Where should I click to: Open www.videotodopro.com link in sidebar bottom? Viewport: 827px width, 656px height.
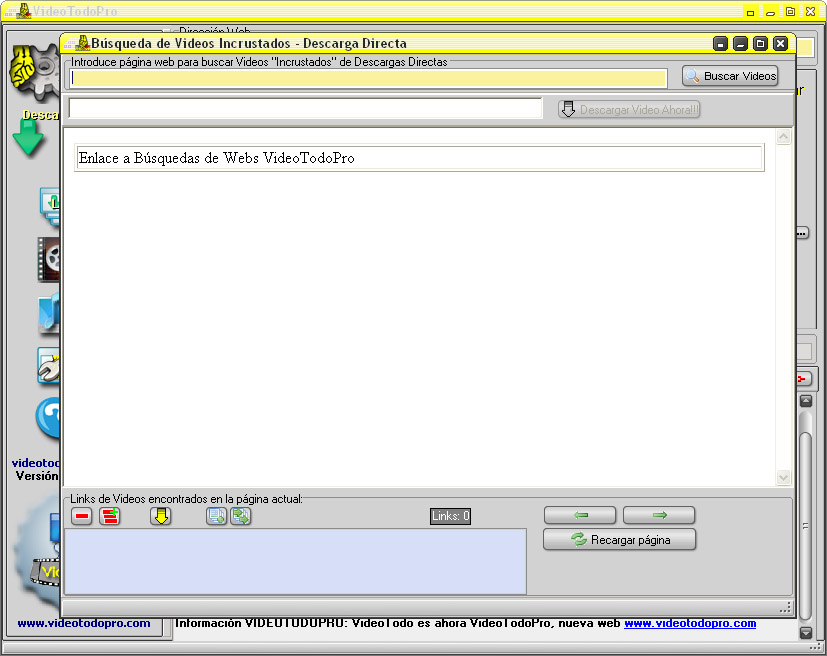[x=84, y=623]
